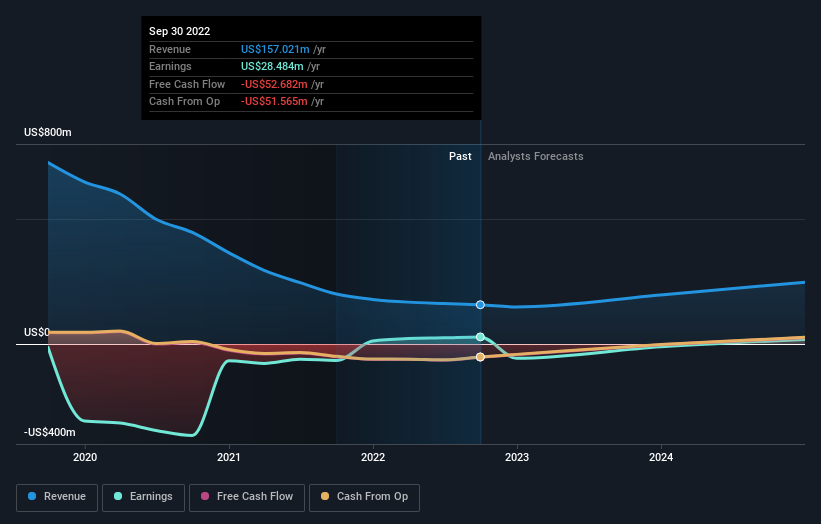Click the 2024 x-axis label

[x=661, y=457]
